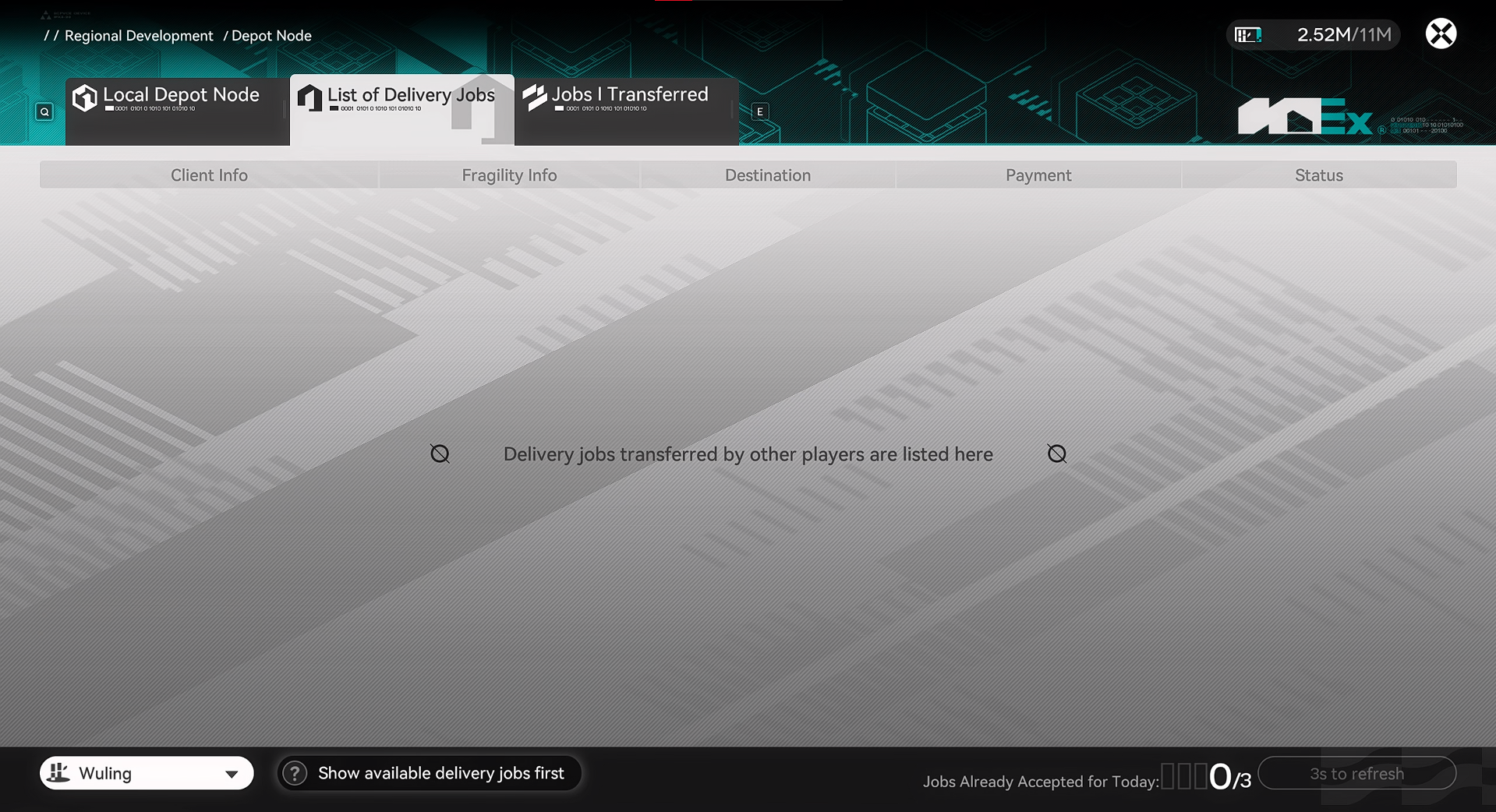Image resolution: width=1496 pixels, height=812 pixels.
Task: Click the Jobs I Transferred tab icon
Action: [x=535, y=97]
